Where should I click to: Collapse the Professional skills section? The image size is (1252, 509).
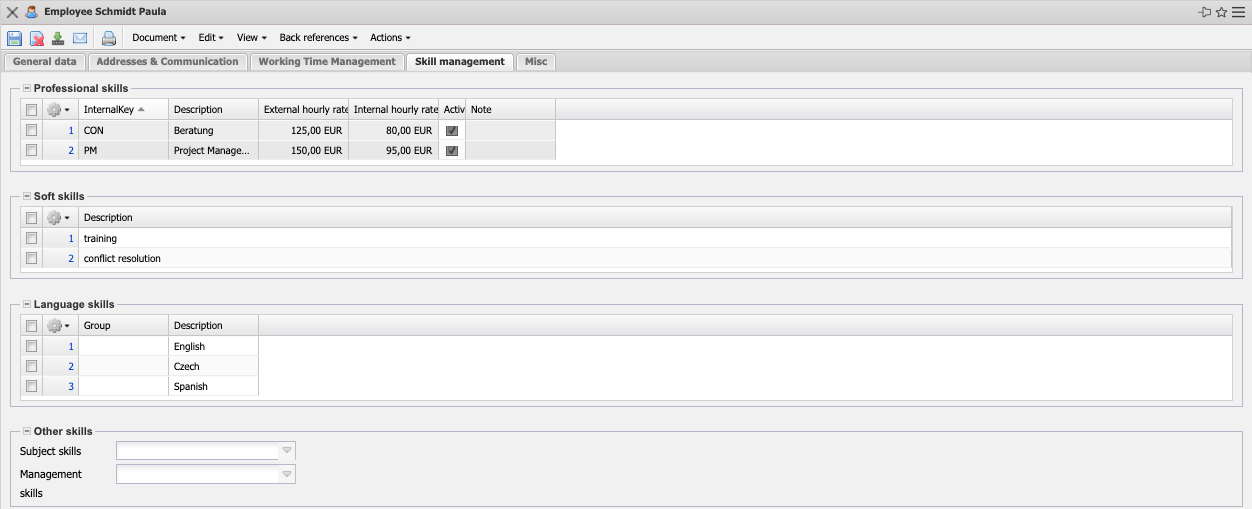click(x=27, y=88)
